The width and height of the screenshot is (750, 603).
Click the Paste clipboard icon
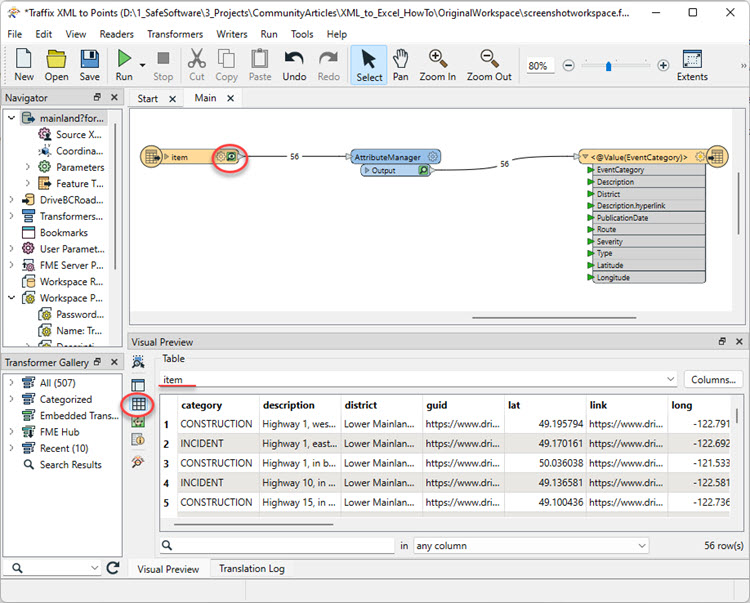[260, 65]
